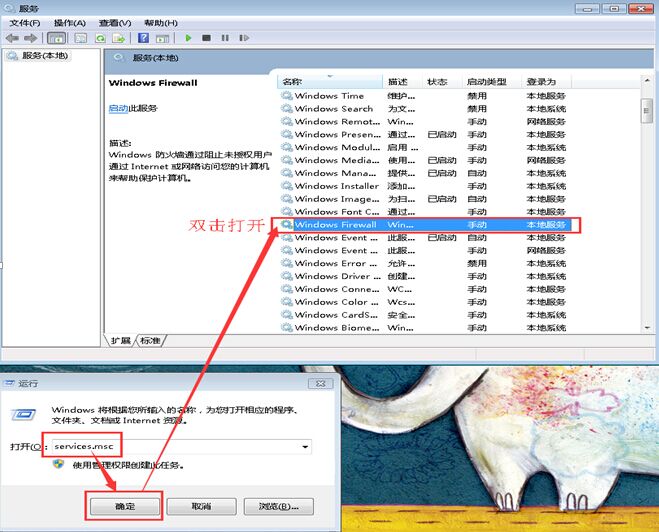Sort by the 状态 column header
The width and height of the screenshot is (659, 532).
click(442, 82)
